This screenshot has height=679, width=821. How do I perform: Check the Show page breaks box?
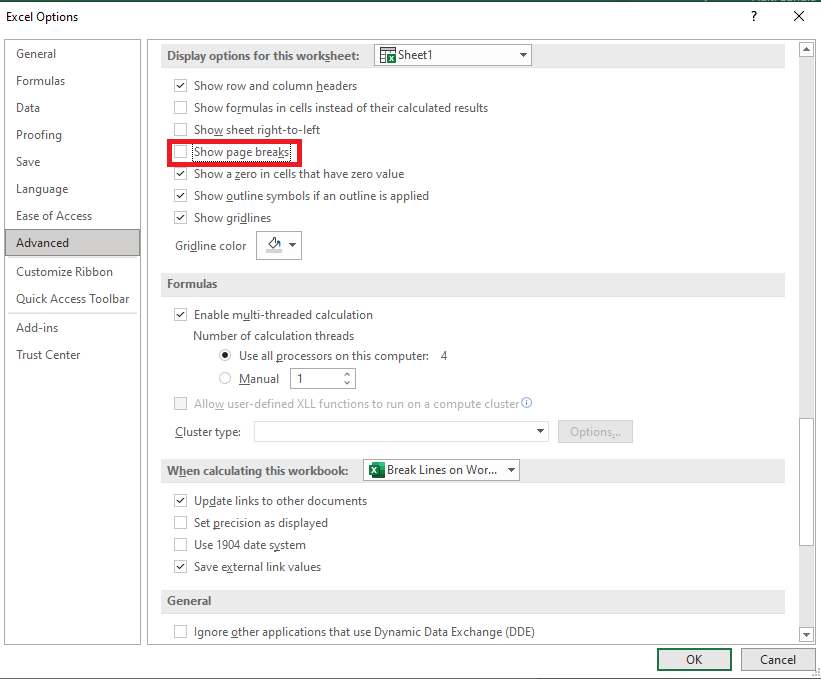point(181,152)
